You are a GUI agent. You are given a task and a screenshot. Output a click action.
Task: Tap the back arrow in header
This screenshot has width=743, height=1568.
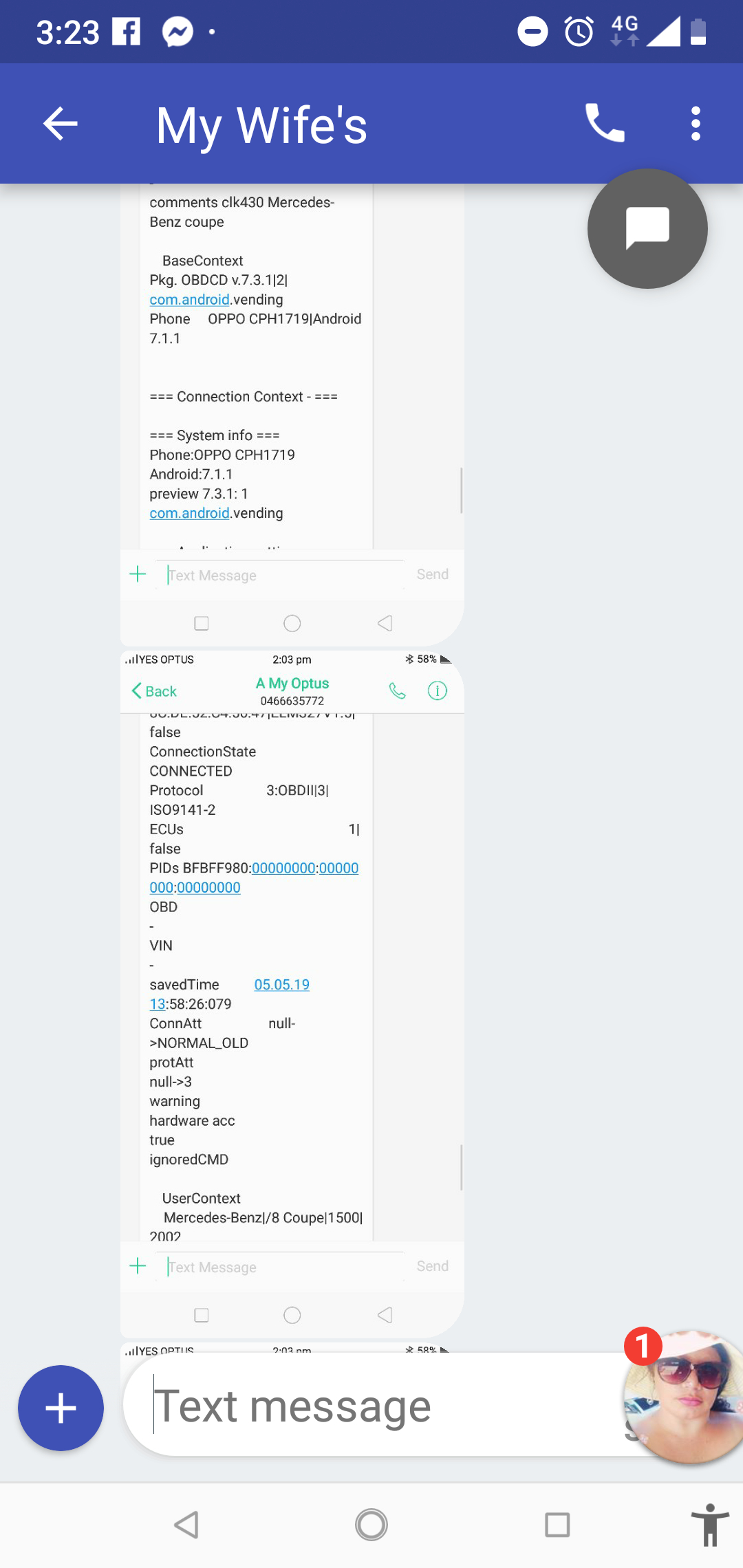(61, 124)
